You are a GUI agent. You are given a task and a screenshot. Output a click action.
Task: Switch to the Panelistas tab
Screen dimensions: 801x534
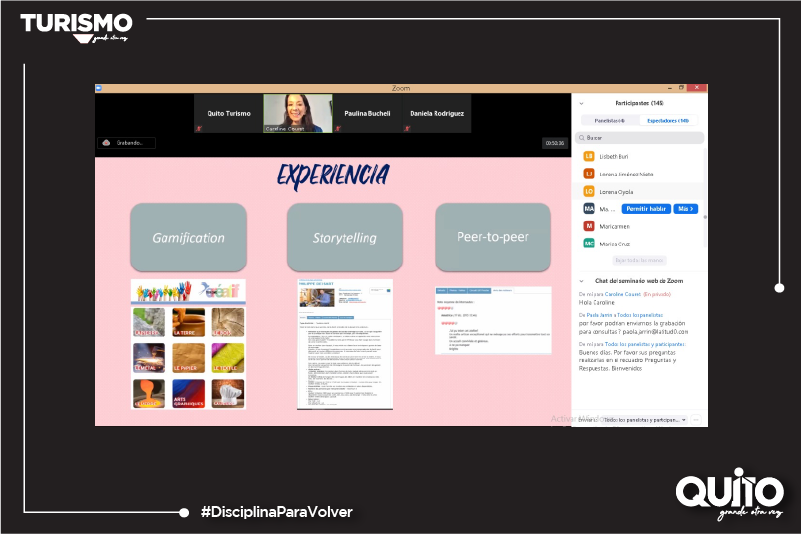609,120
